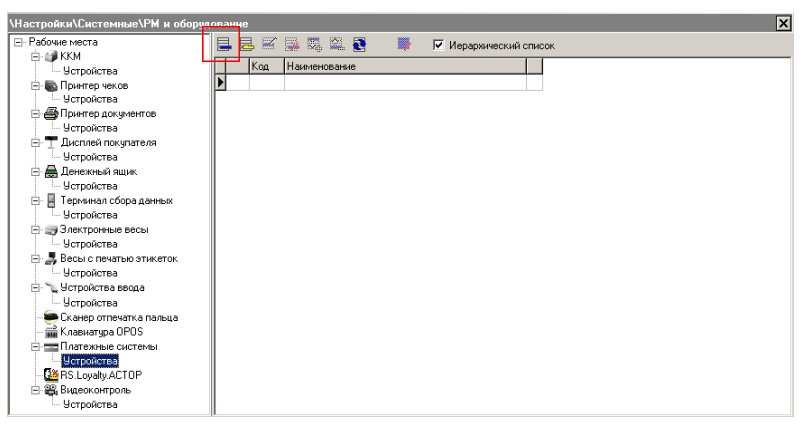Collapse the Денежный ящик node

click(x=36, y=171)
